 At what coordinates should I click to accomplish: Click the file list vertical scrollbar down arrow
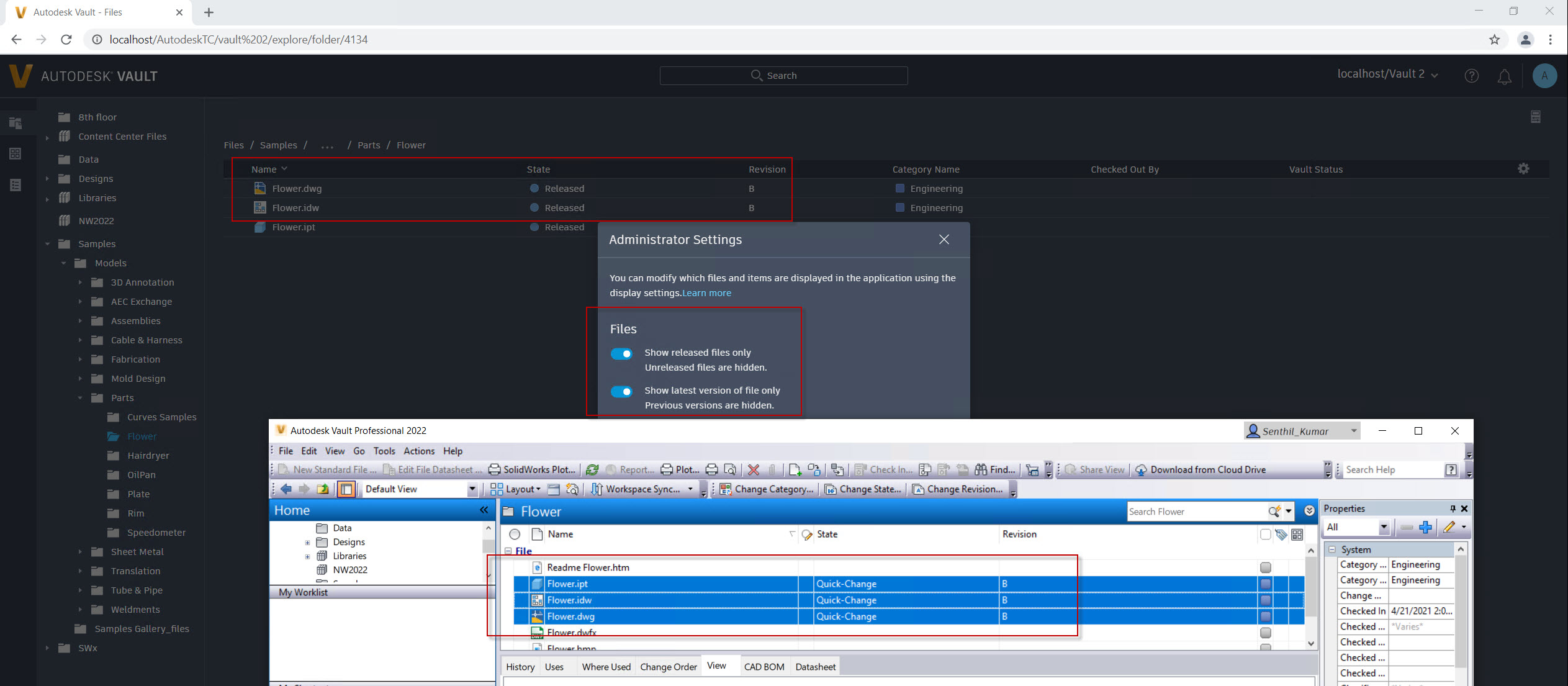coord(1311,643)
